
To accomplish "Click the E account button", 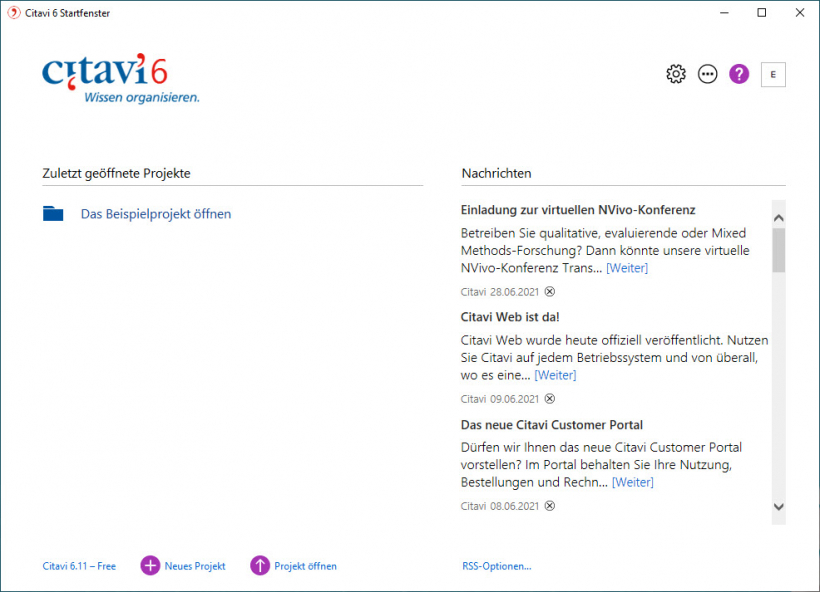I will [x=773, y=73].
